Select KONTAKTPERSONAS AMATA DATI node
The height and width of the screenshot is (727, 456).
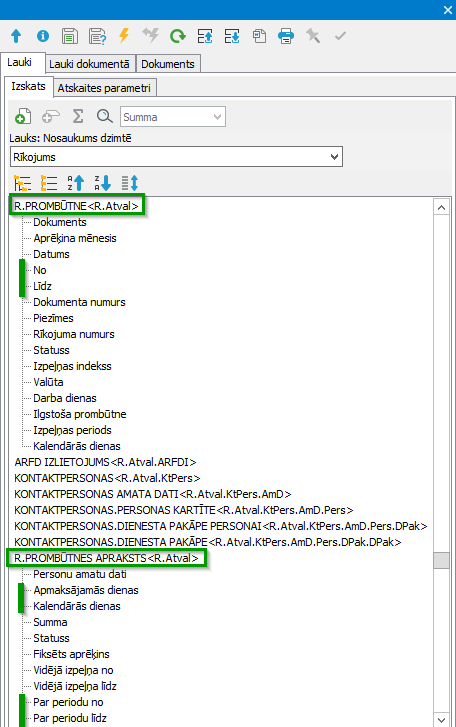point(152,494)
